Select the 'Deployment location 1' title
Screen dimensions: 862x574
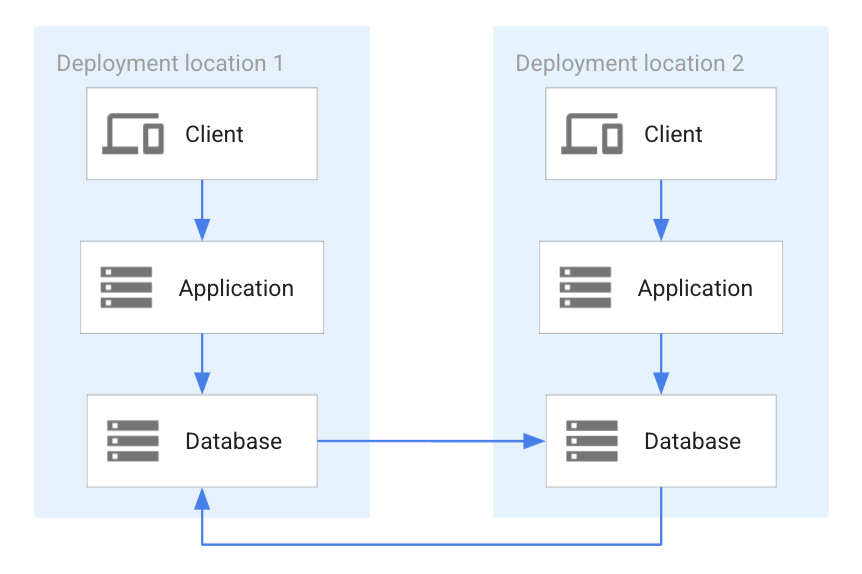click(x=170, y=64)
